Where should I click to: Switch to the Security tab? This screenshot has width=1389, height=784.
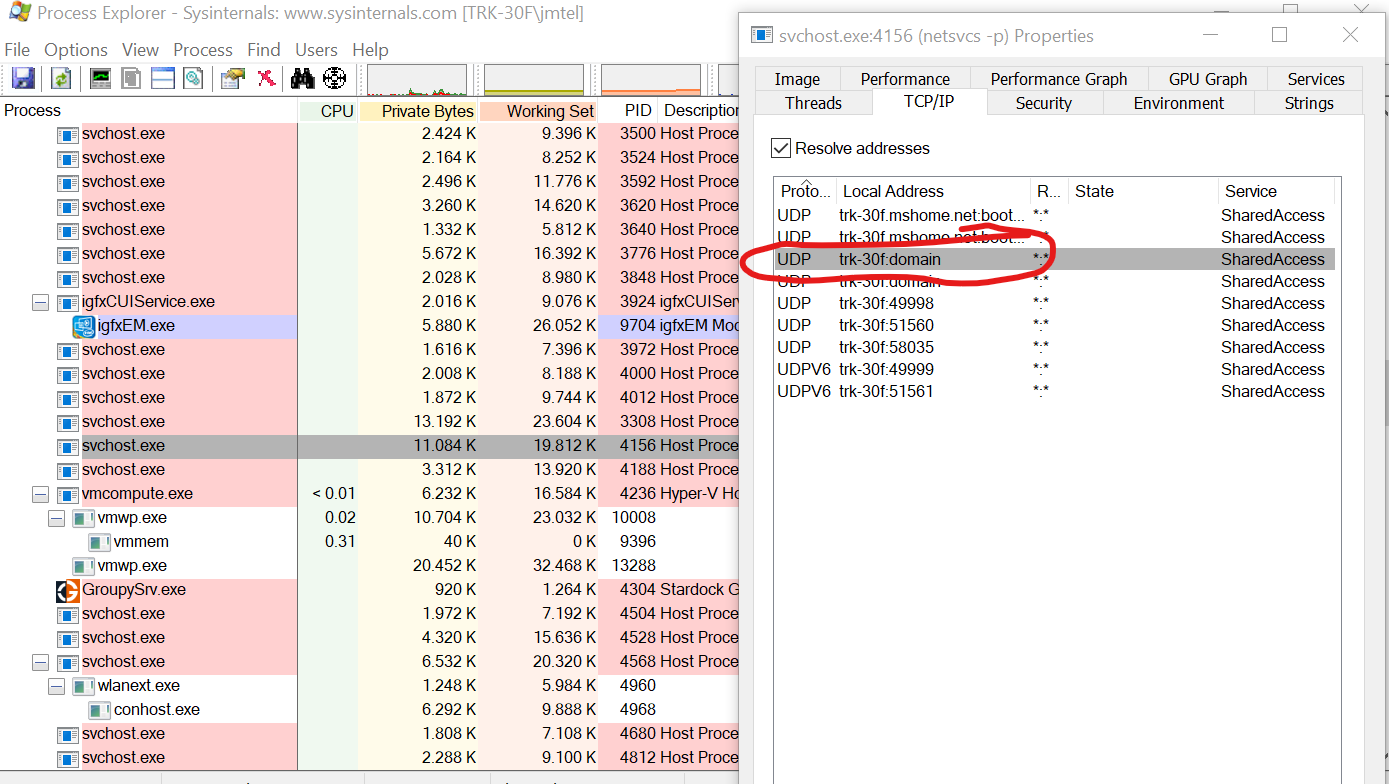tap(1044, 103)
